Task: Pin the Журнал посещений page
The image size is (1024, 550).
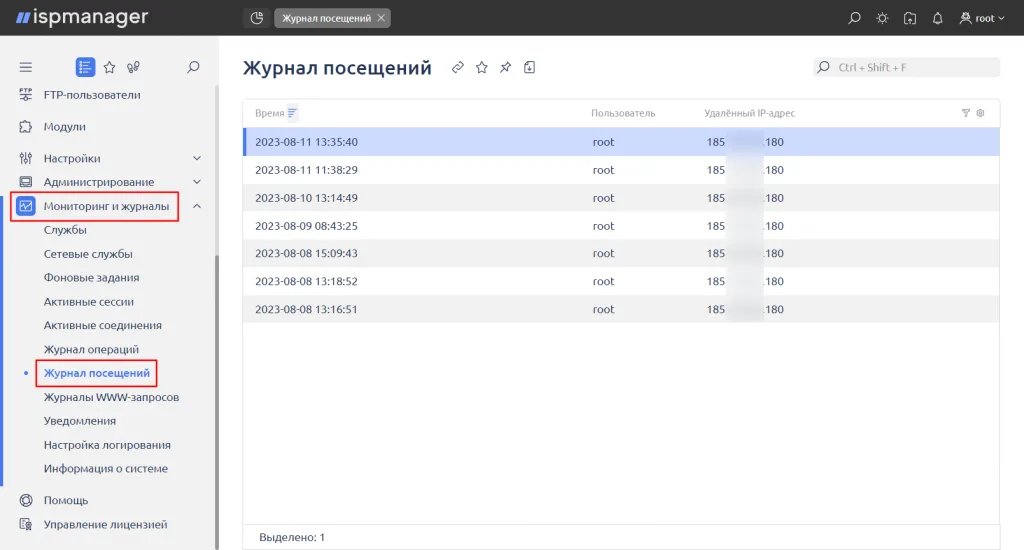Action: click(505, 67)
